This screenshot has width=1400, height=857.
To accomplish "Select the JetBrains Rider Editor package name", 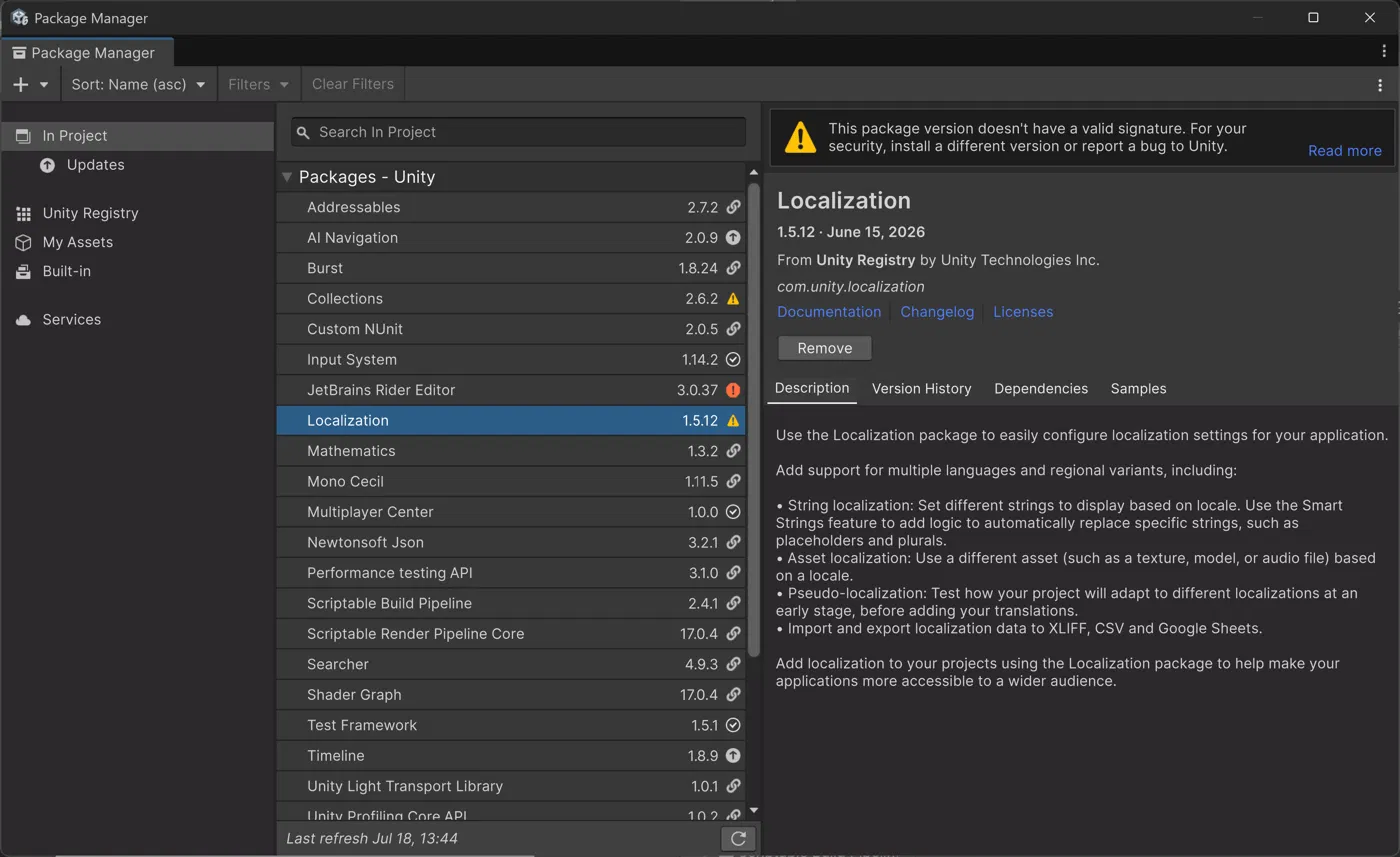I will [381, 390].
